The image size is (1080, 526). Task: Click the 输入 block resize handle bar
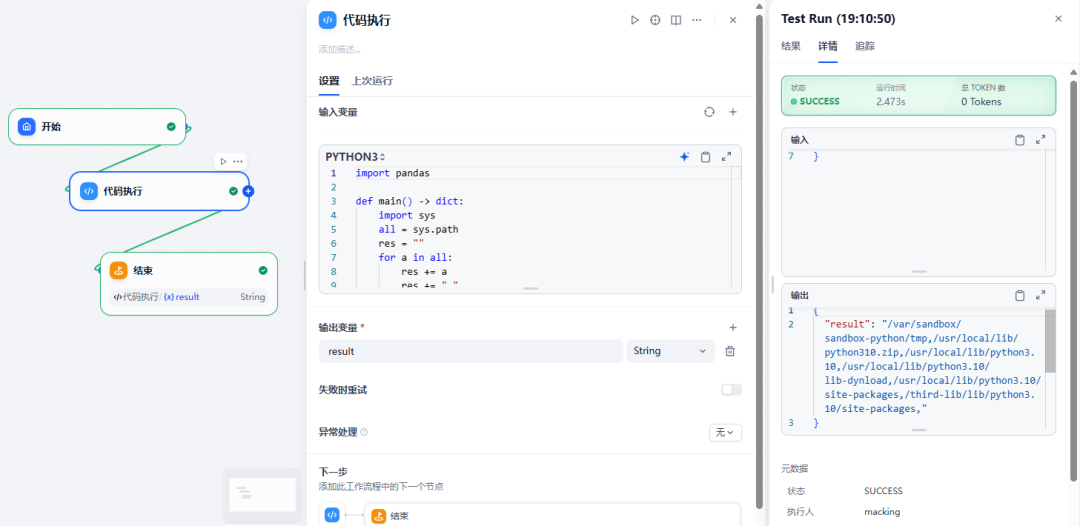coord(919,271)
